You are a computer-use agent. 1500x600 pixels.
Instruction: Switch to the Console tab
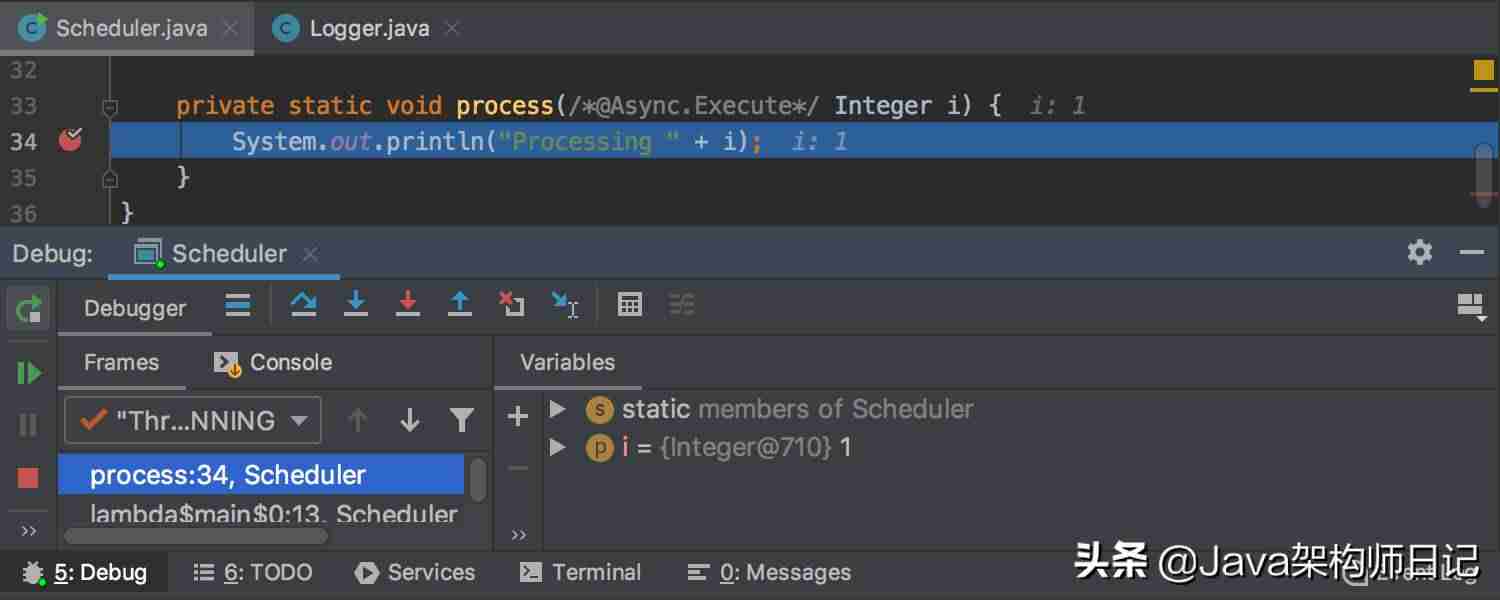coord(273,362)
